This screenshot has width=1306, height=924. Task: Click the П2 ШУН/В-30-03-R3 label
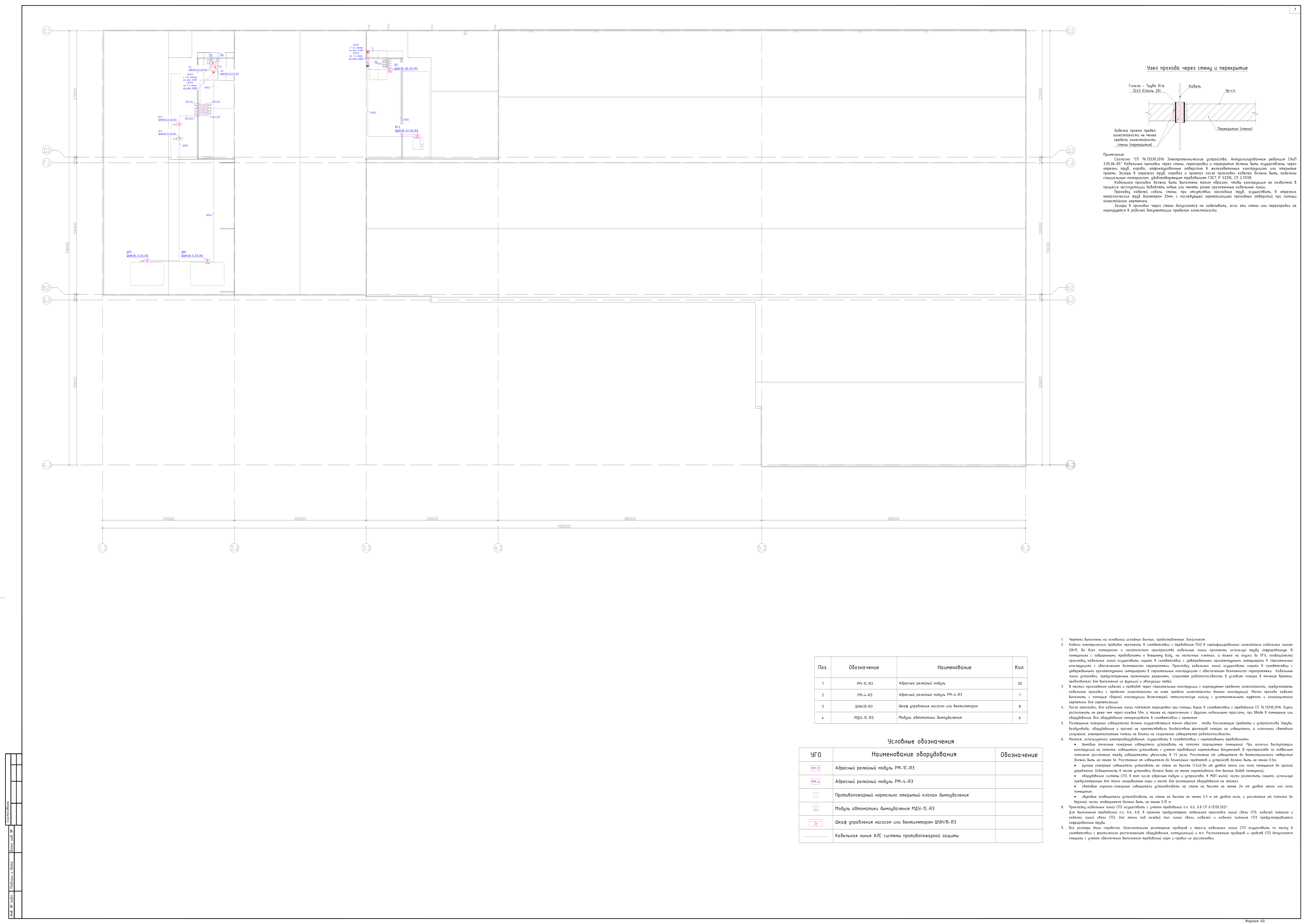(x=406, y=68)
